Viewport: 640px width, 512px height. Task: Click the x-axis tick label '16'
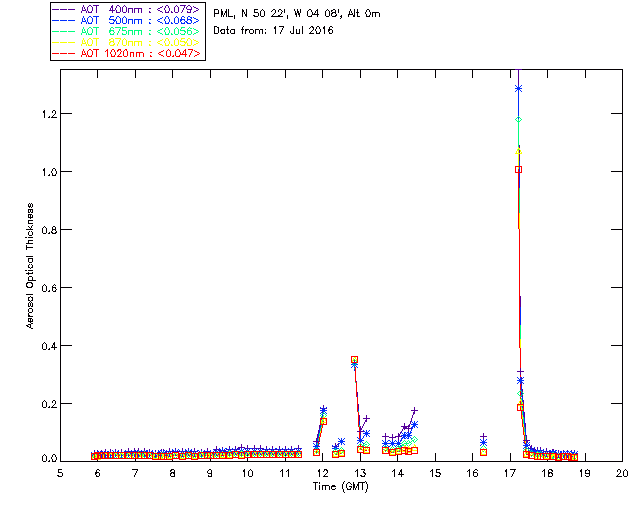click(x=472, y=473)
